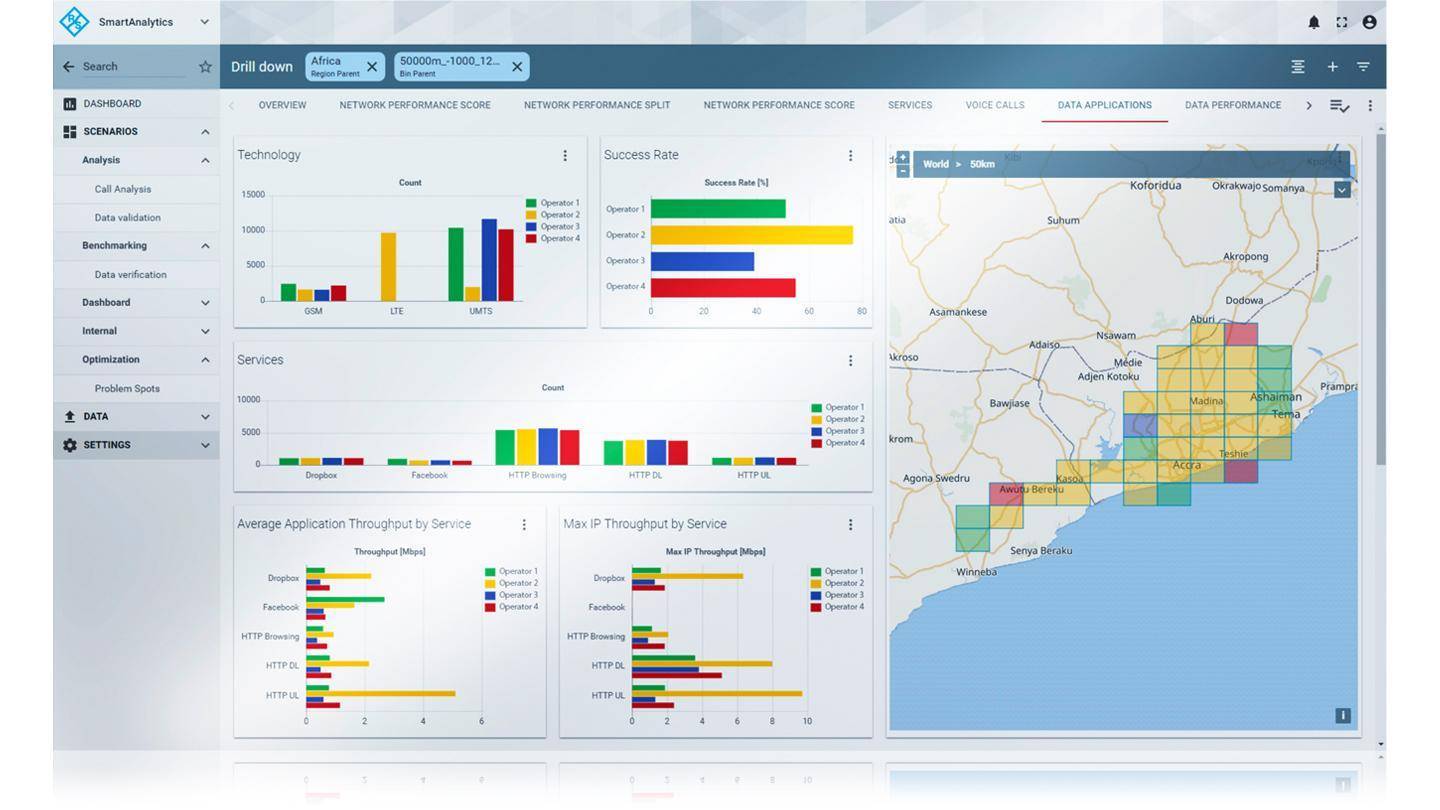Image resolution: width=1440 pixels, height=810 pixels.
Task: Collapse the Benchmarking section
Action: [205, 246]
